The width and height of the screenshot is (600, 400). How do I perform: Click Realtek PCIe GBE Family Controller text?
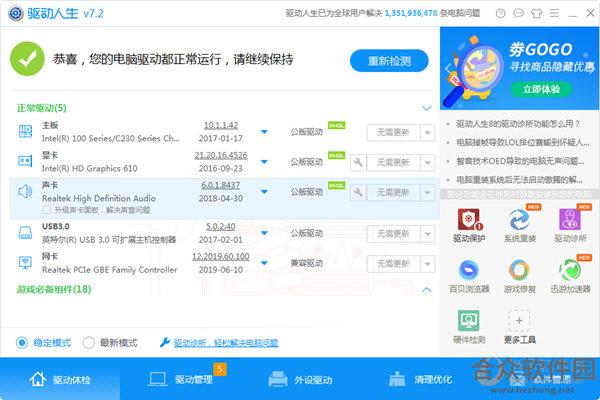tap(109, 270)
